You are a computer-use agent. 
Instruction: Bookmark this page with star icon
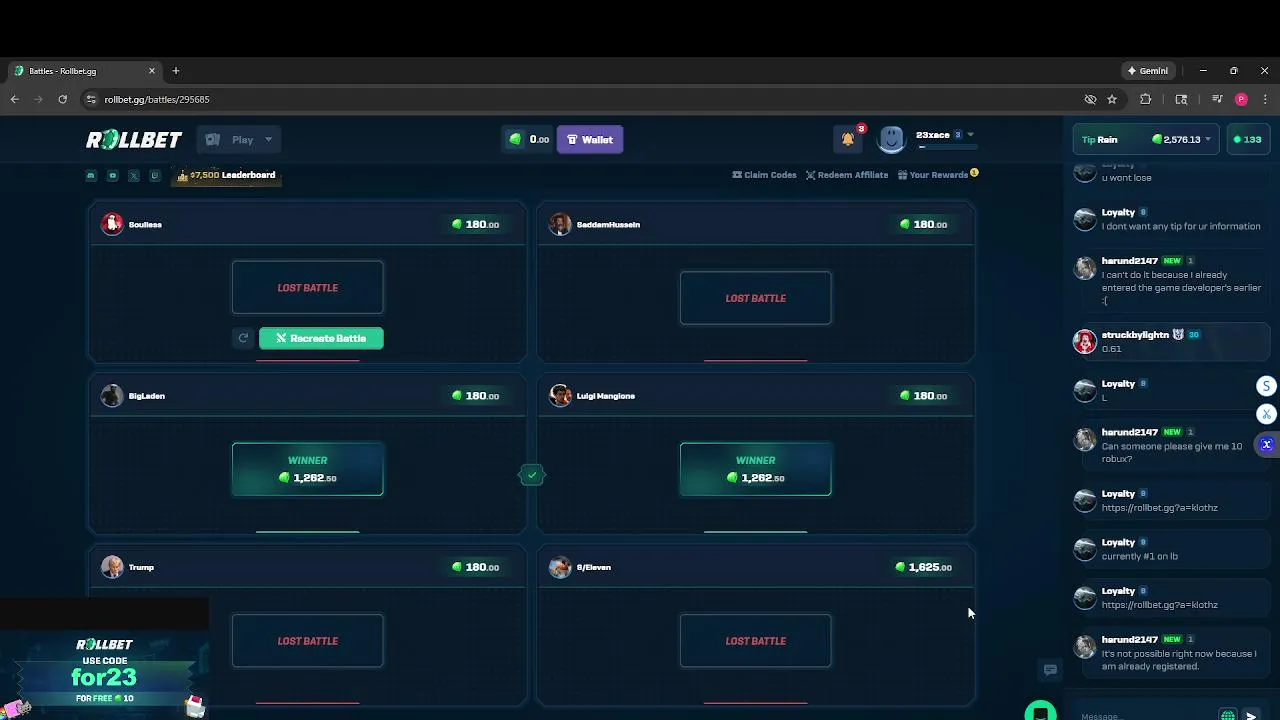coord(1112,99)
